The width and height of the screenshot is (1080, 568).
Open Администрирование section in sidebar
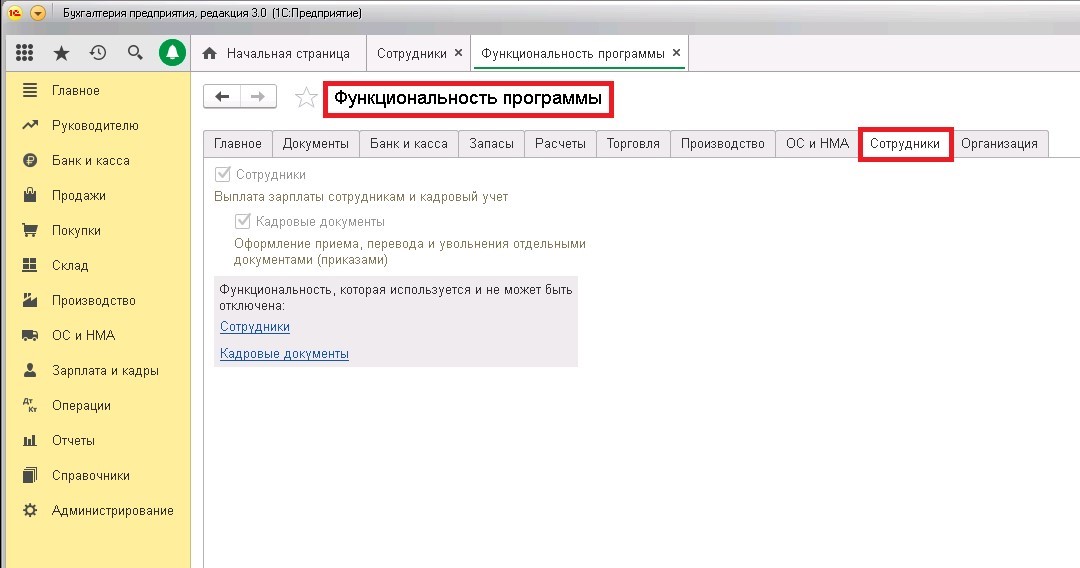click(112, 511)
